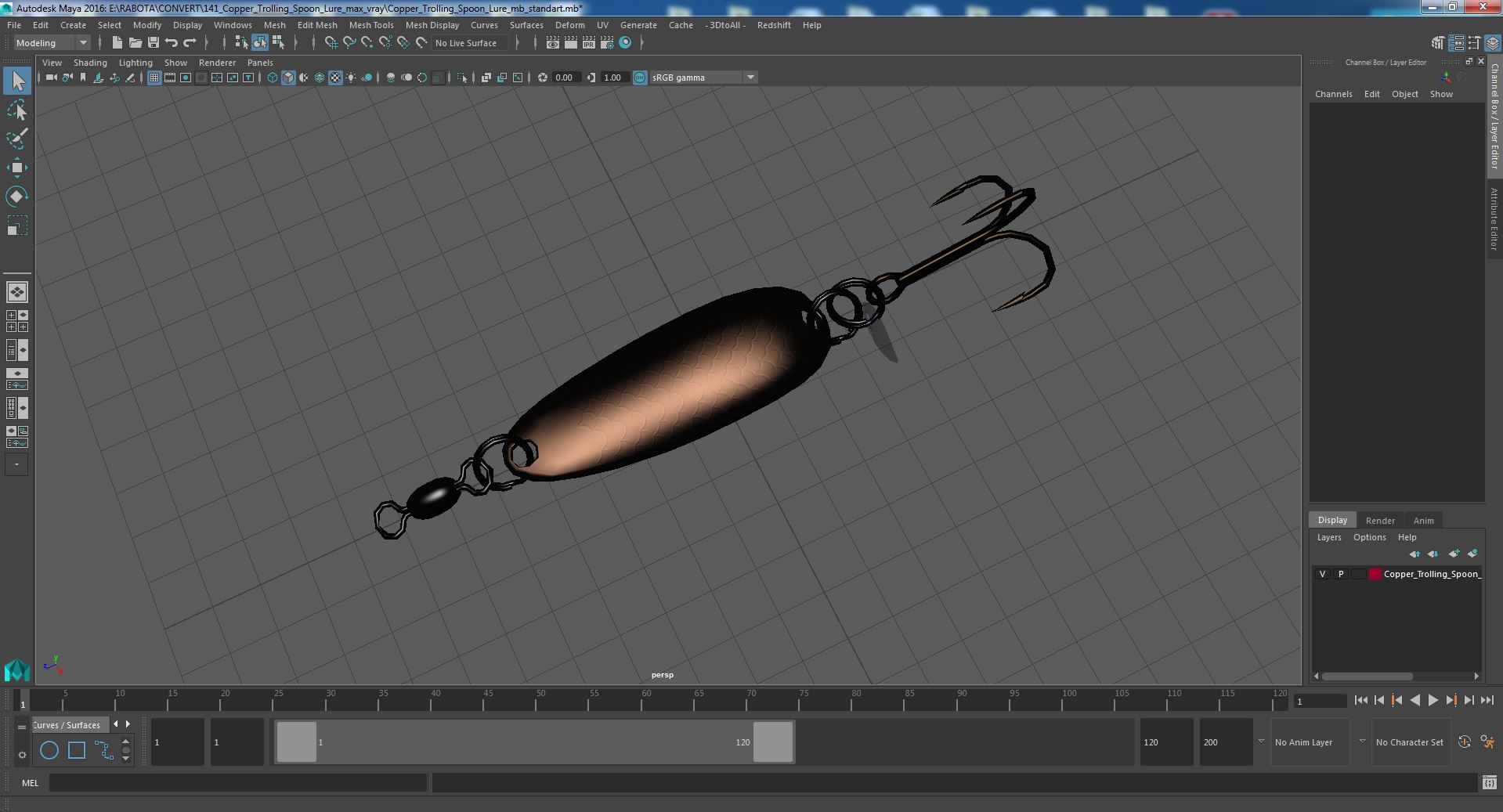Switch to the Anim layer tab
The width and height of the screenshot is (1503, 812).
click(x=1423, y=521)
